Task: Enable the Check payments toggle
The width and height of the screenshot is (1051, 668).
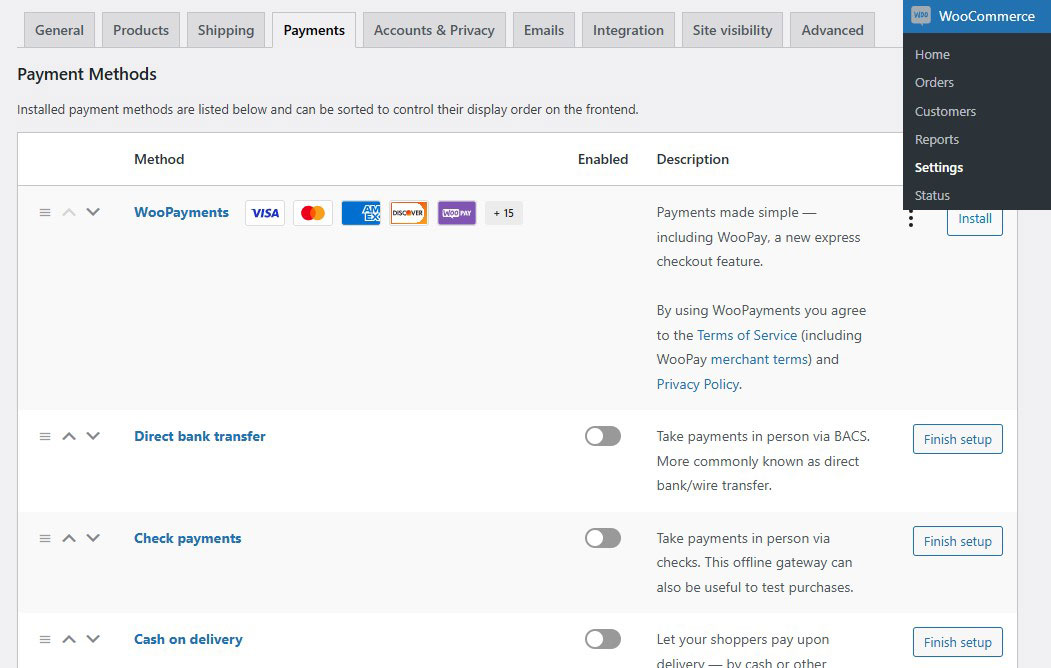Action: click(x=603, y=538)
